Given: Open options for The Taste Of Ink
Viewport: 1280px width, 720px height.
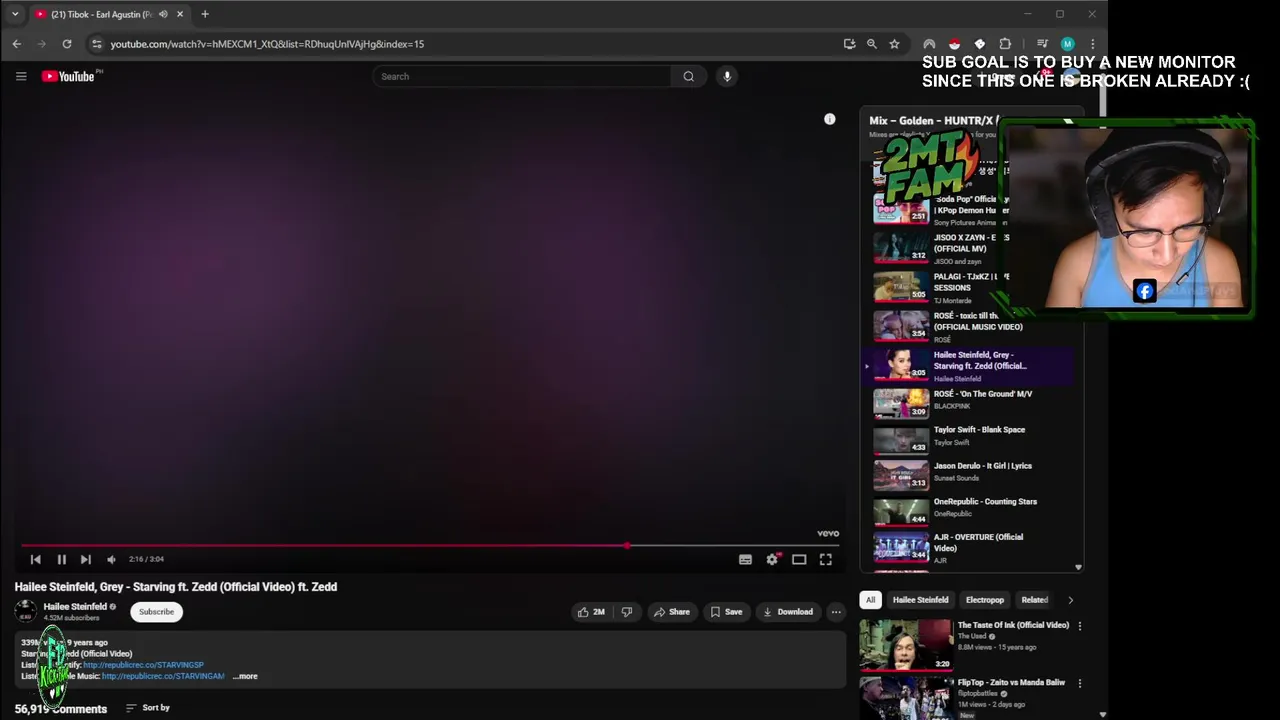Looking at the screenshot, I should click(x=1079, y=626).
